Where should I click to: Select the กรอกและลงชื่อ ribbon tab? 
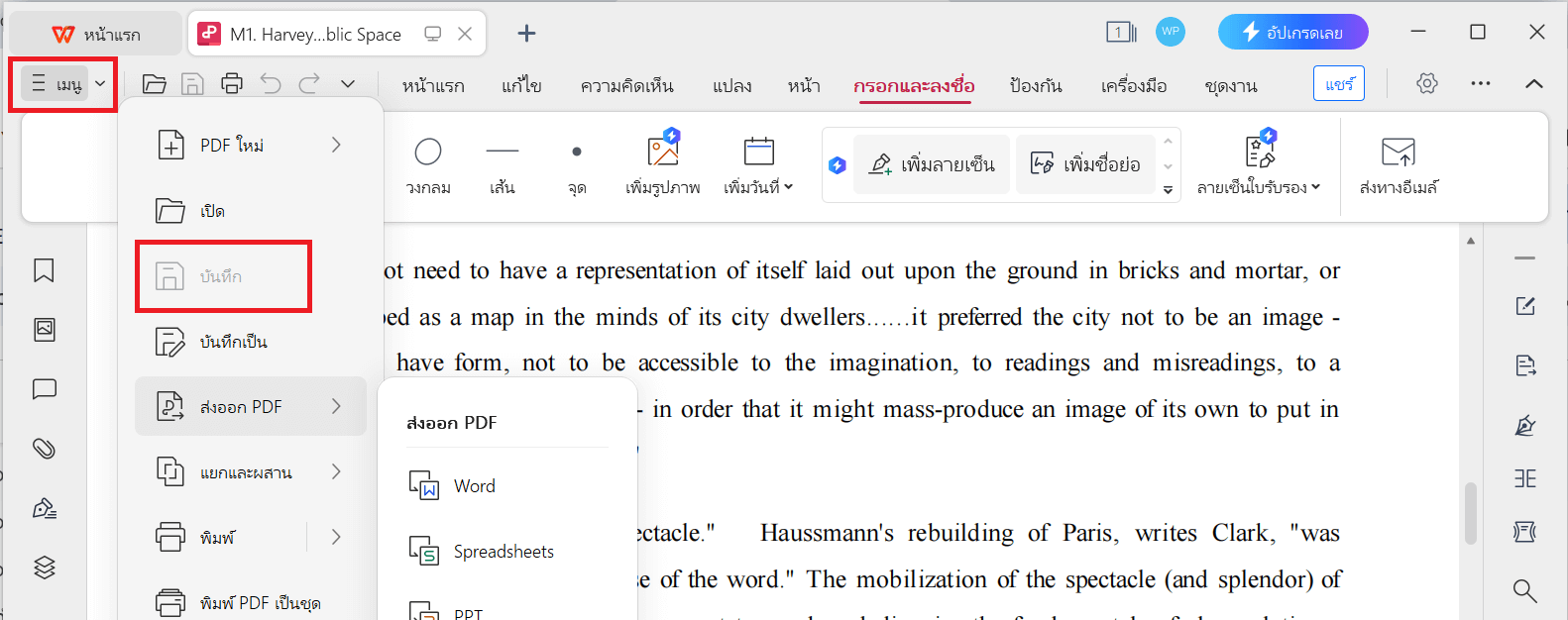point(914,86)
